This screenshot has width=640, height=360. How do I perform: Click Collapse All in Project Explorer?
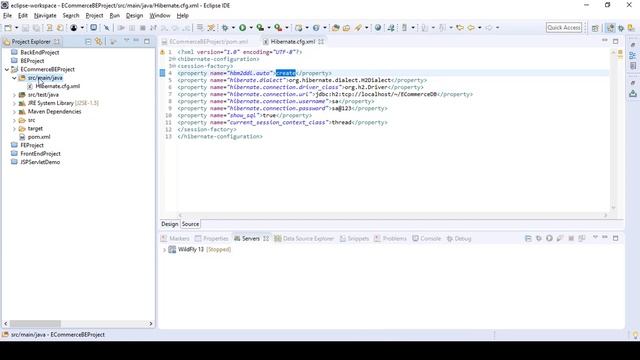[88, 42]
